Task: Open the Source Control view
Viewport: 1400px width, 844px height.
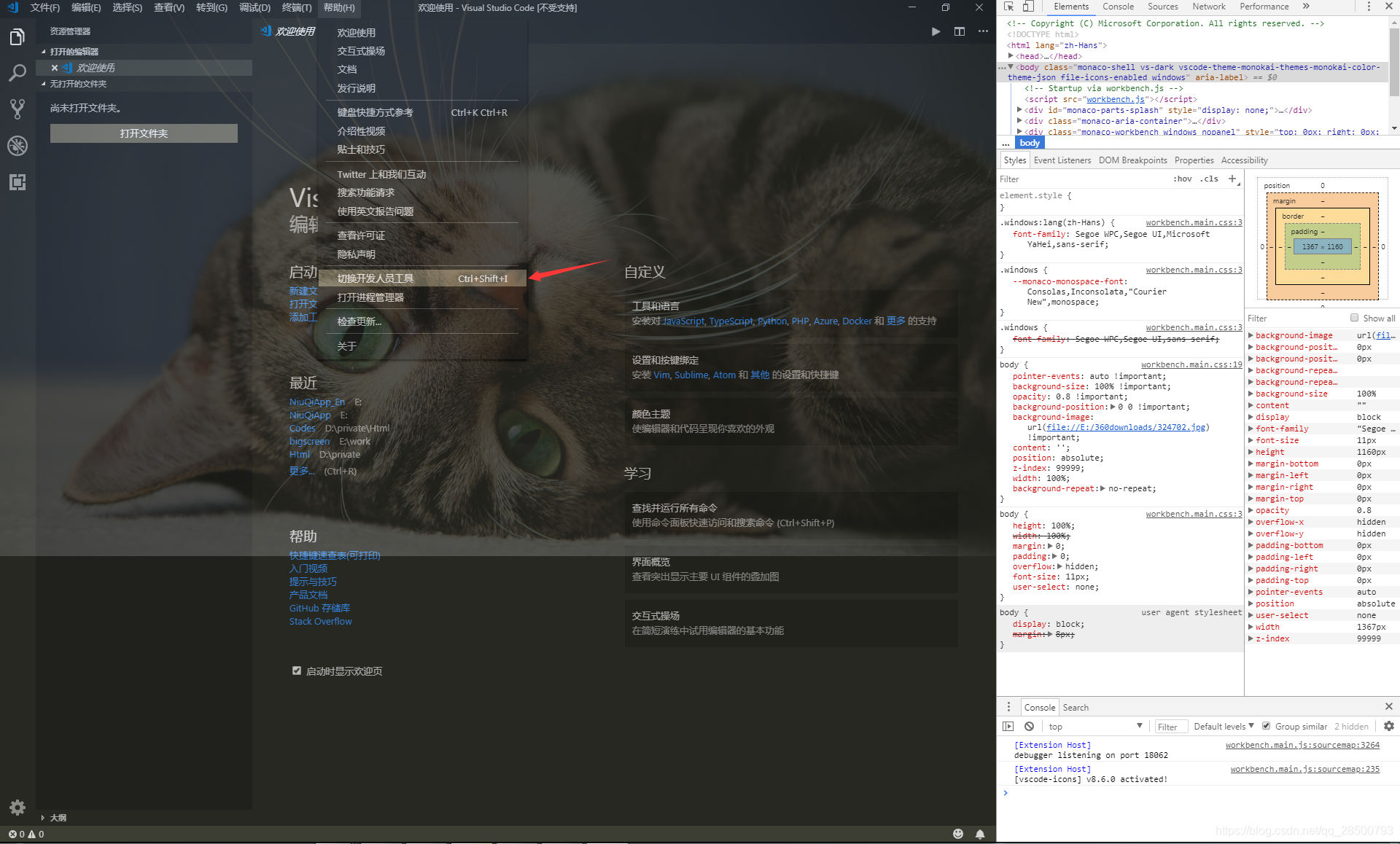Action: click(17, 109)
